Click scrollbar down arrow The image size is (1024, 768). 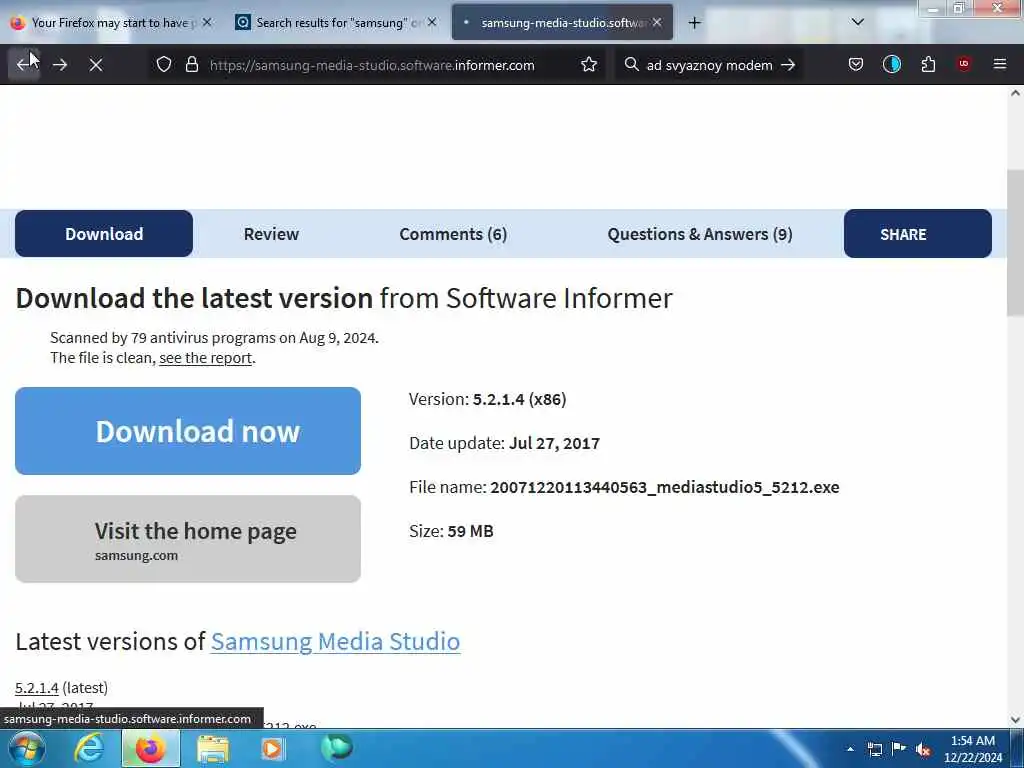tap(1015, 720)
